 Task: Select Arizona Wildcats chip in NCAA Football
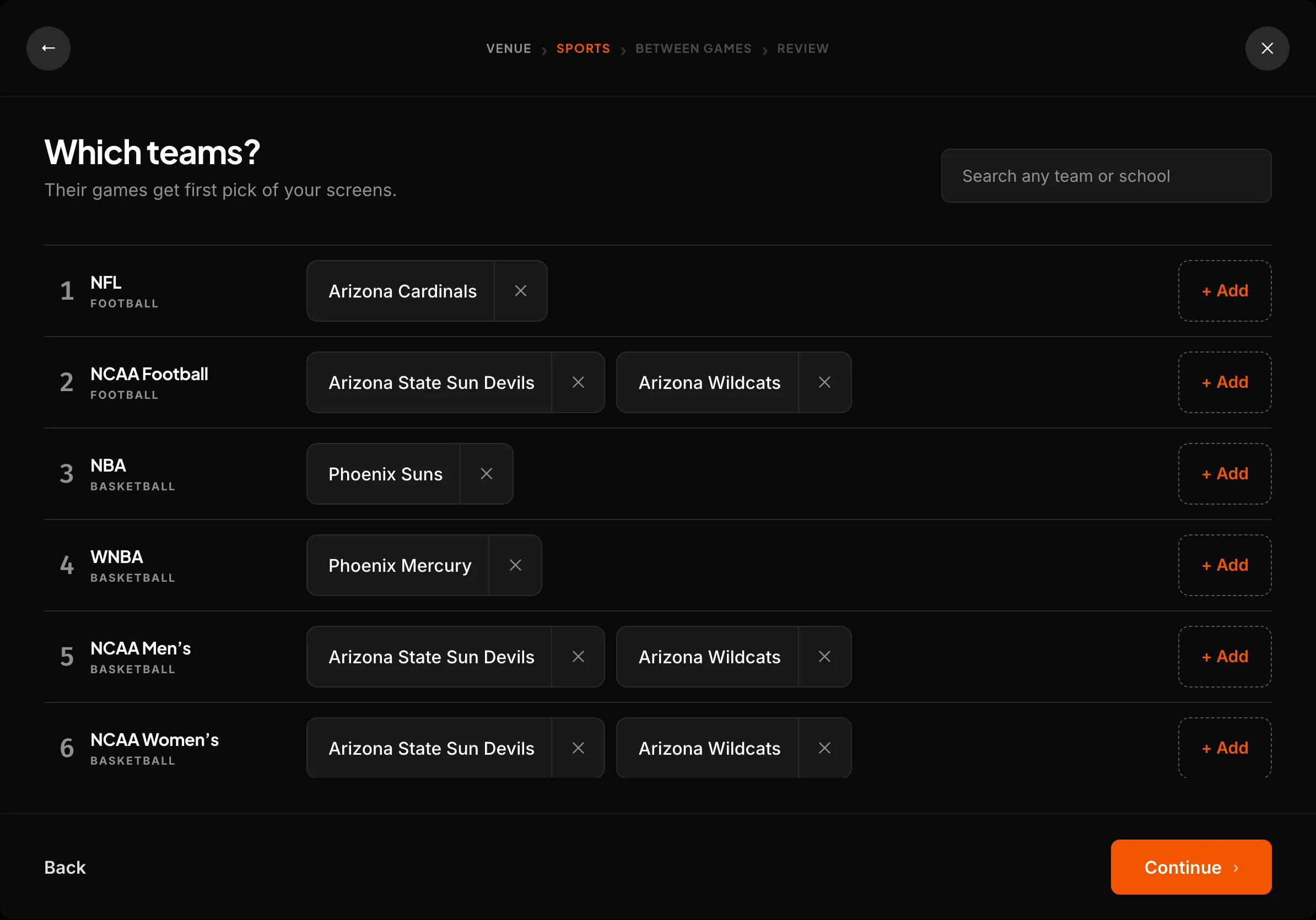(709, 382)
